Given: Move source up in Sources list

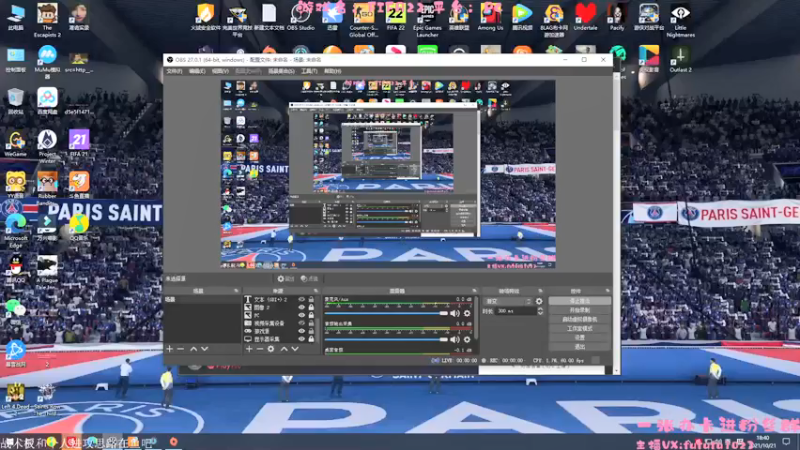Looking at the screenshot, I should pyautogui.click(x=284, y=349).
